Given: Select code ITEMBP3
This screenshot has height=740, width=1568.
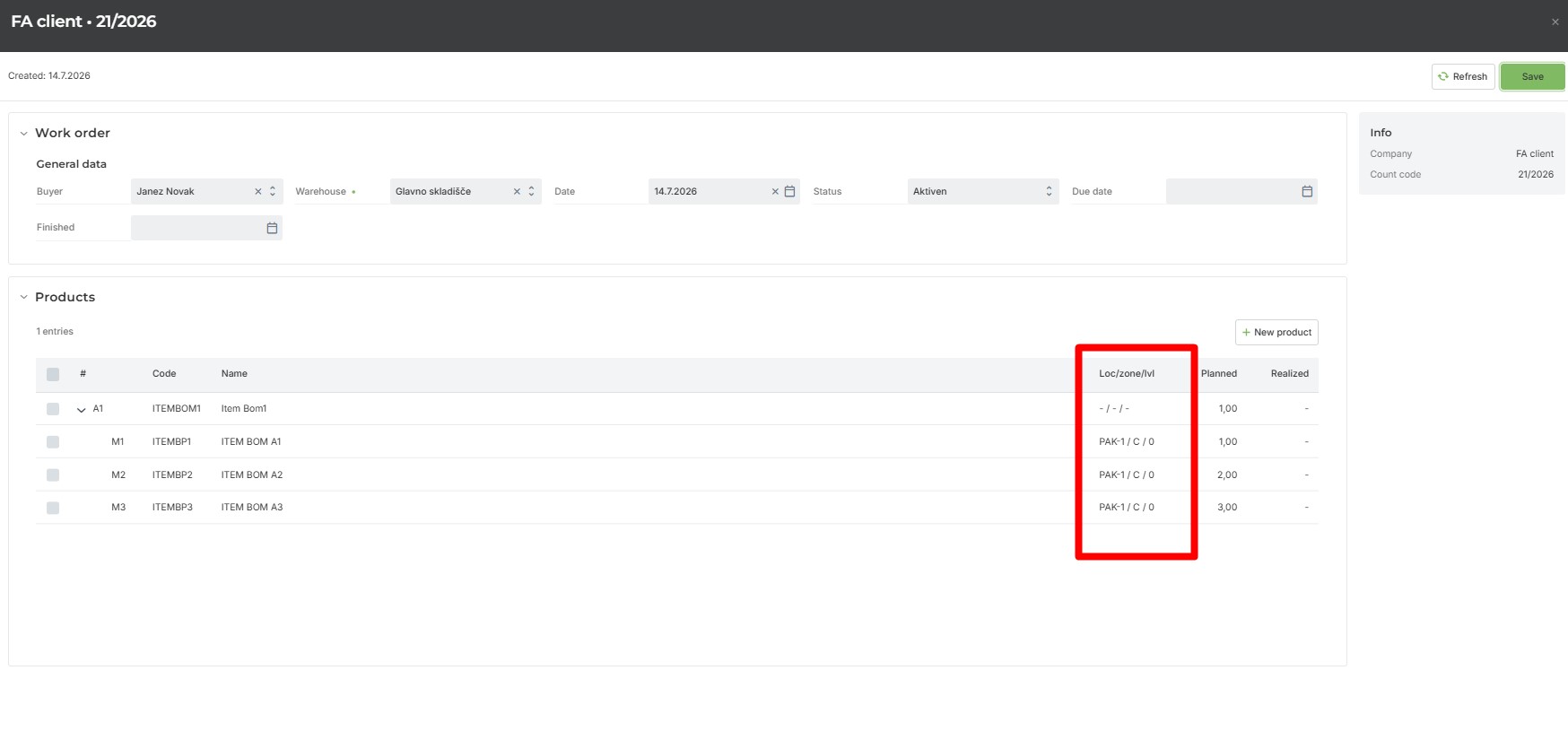Looking at the screenshot, I should pyautogui.click(x=172, y=508).
